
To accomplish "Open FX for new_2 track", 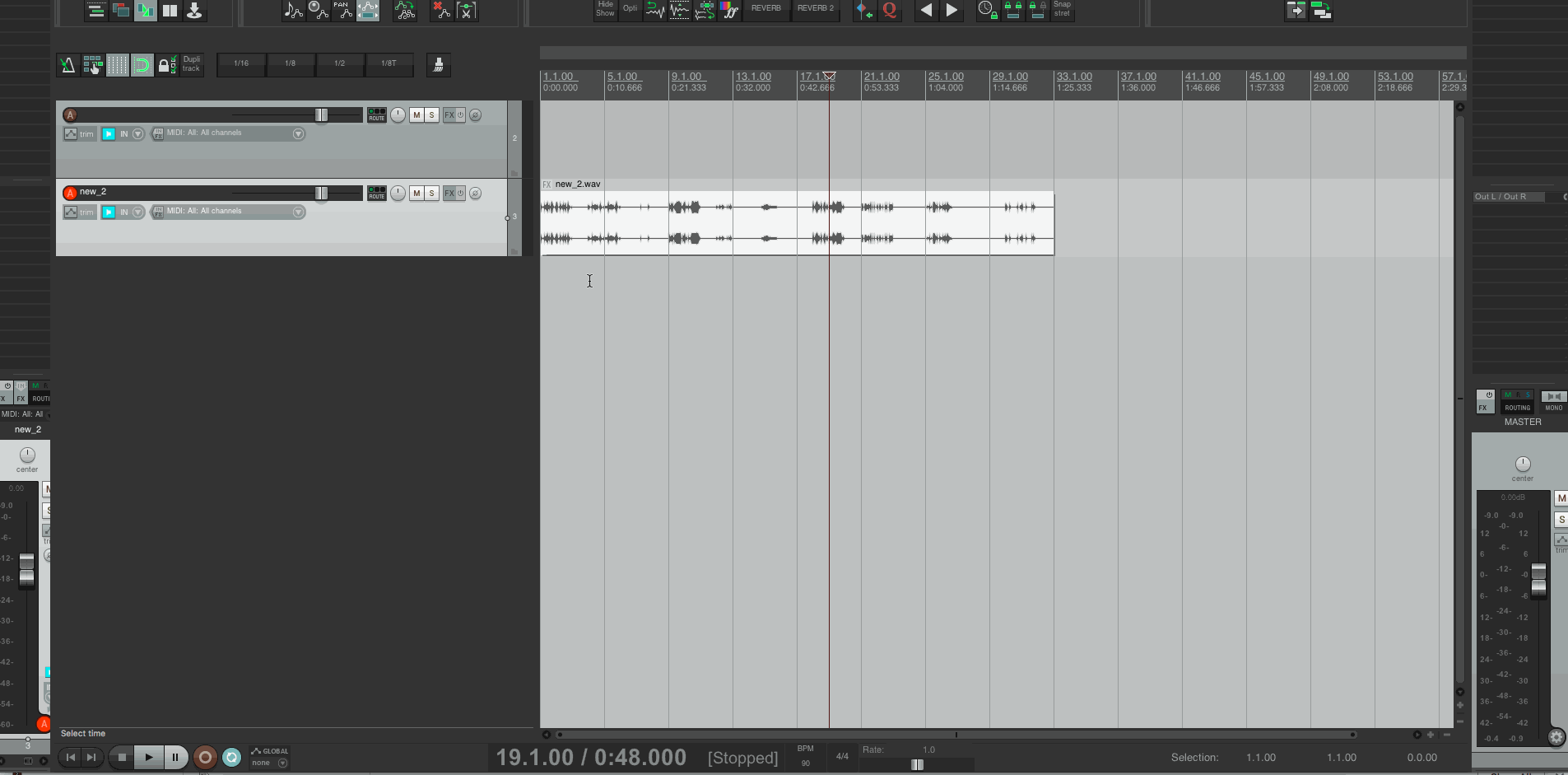I will click(449, 193).
